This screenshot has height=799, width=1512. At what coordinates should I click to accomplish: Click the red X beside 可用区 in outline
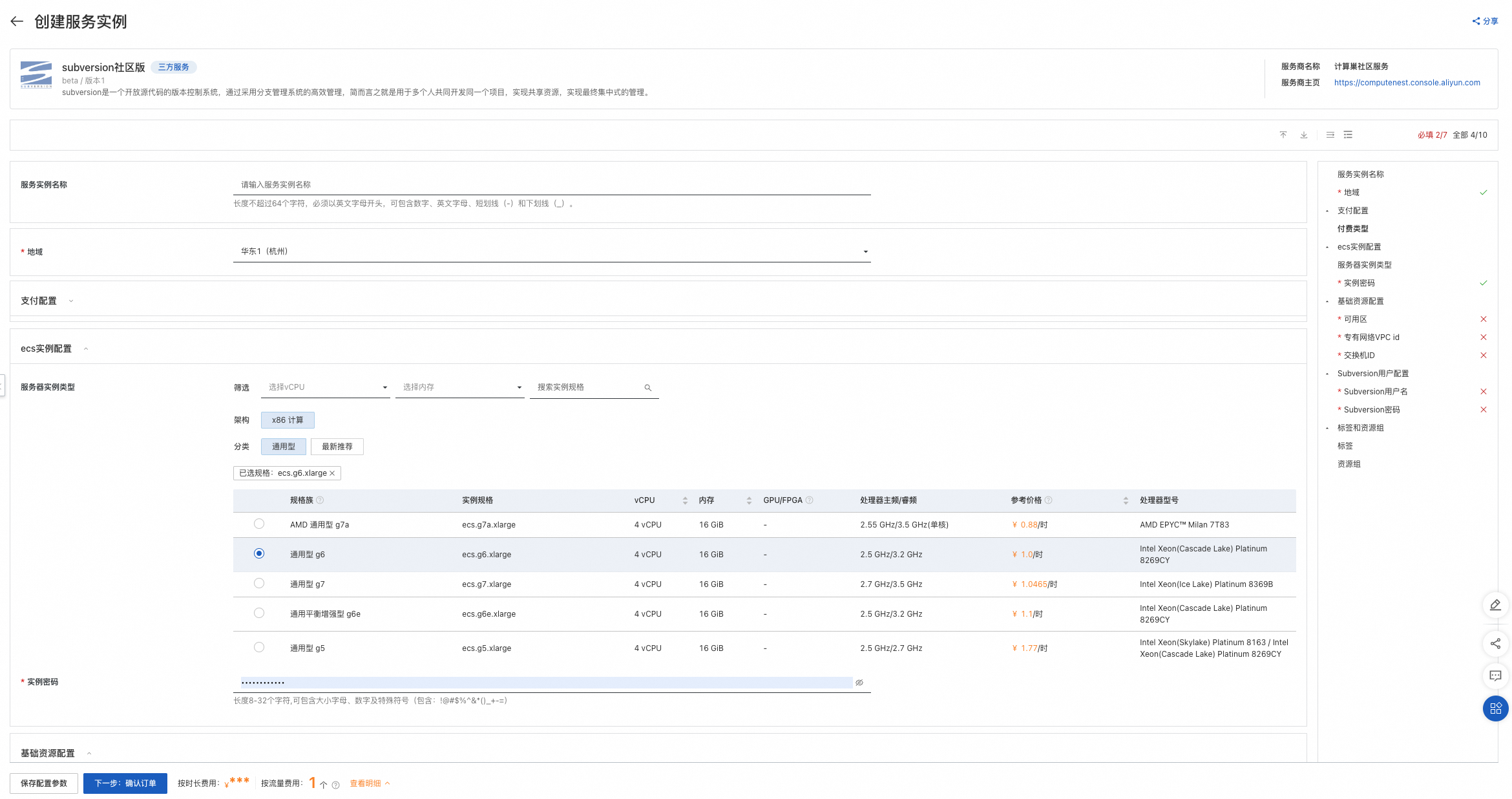pos(1484,319)
